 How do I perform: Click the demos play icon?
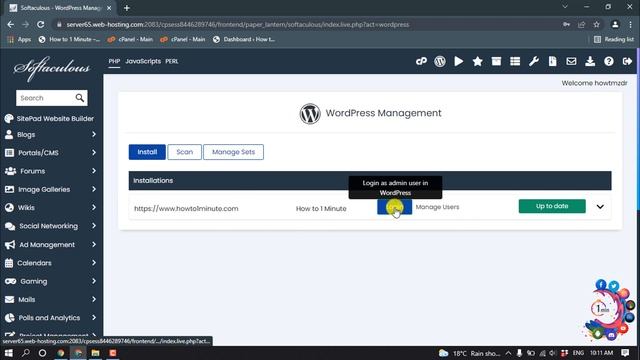pyautogui.click(x=459, y=61)
